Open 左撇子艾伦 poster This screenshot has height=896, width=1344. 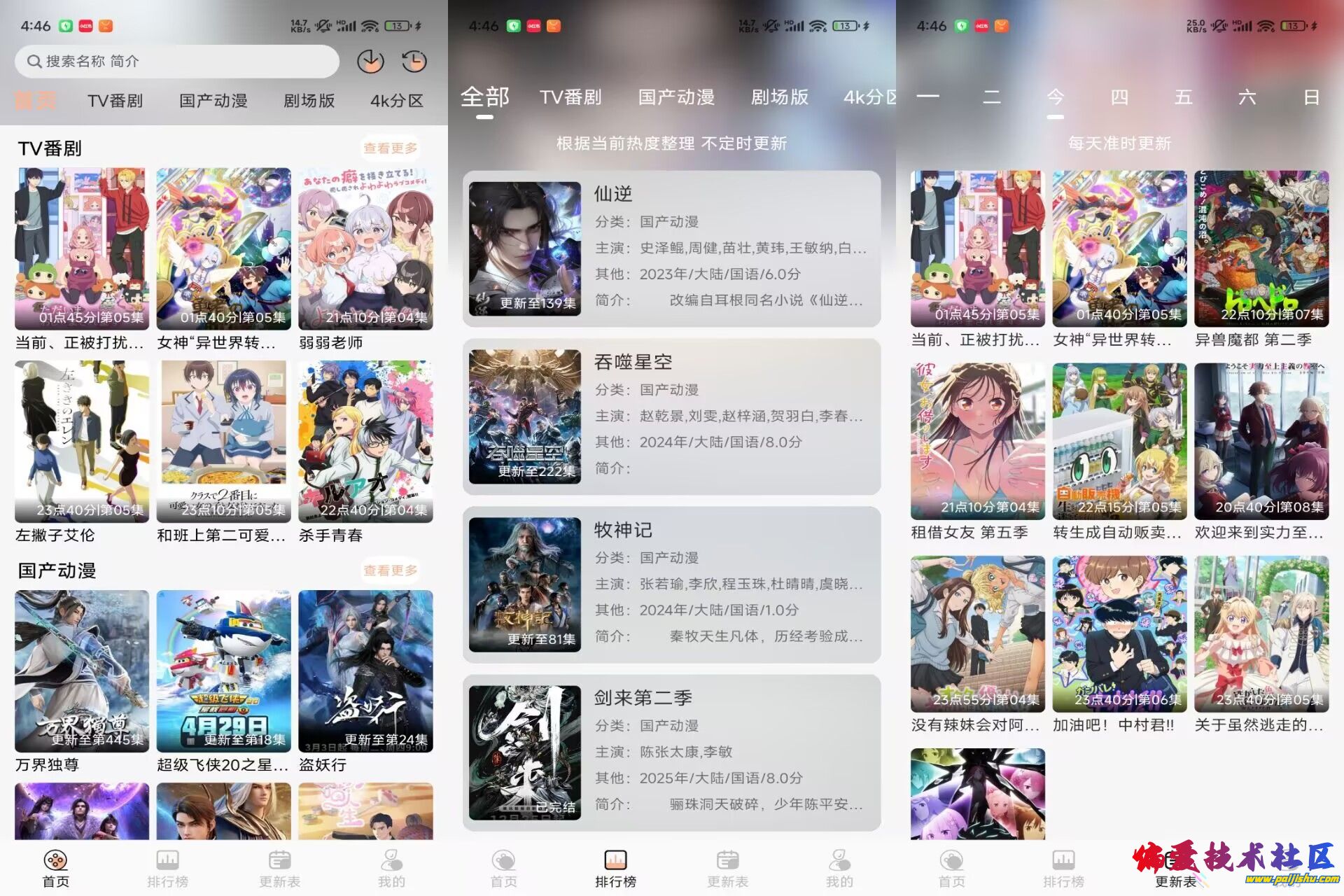tap(82, 442)
